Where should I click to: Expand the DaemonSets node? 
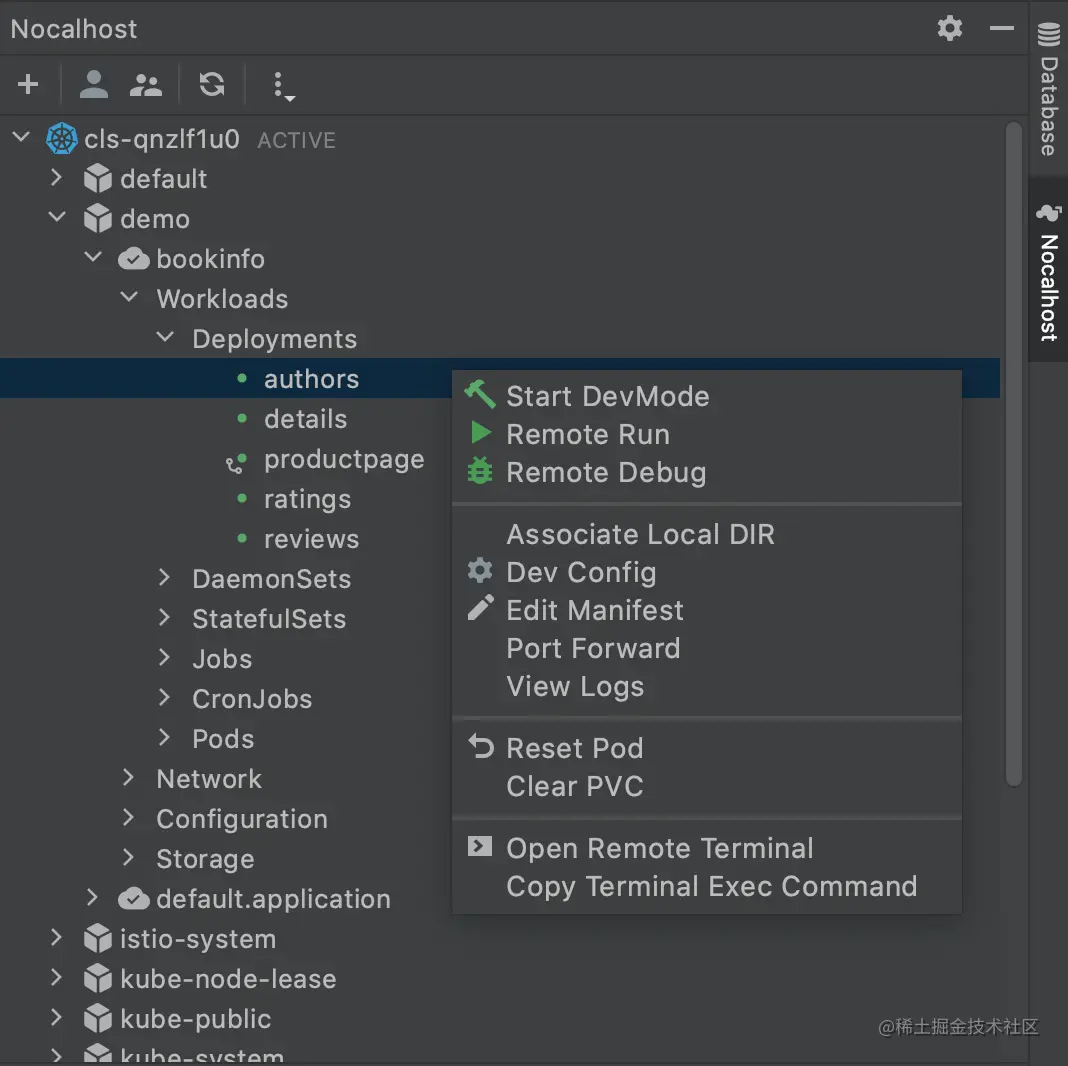click(164, 578)
